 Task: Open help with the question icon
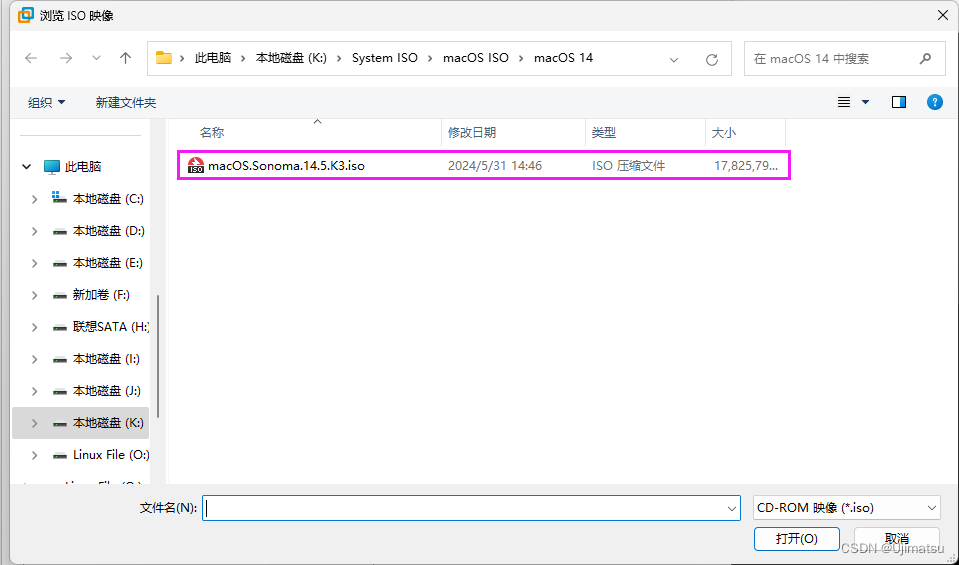coord(935,102)
